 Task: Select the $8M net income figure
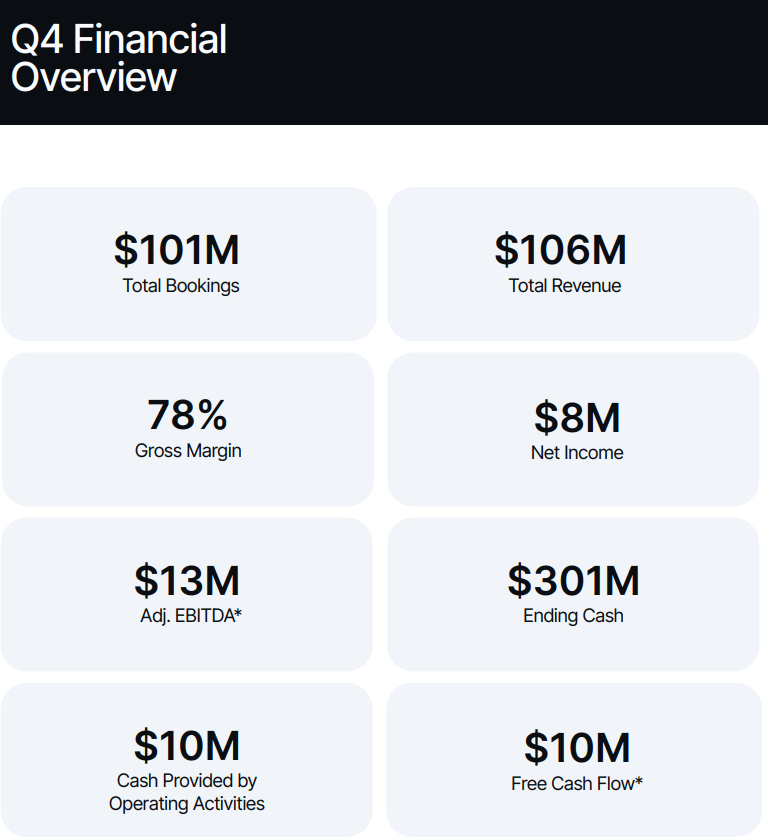576,417
